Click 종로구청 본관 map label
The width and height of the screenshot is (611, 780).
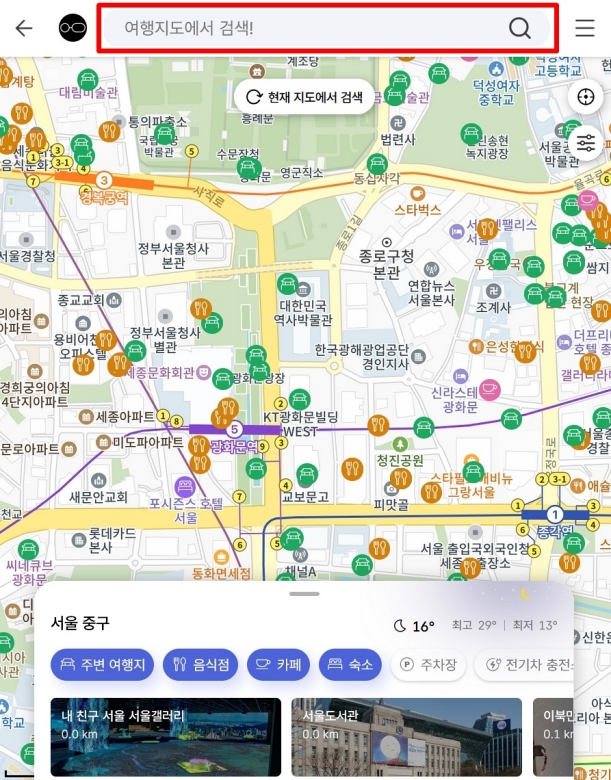[x=387, y=264]
